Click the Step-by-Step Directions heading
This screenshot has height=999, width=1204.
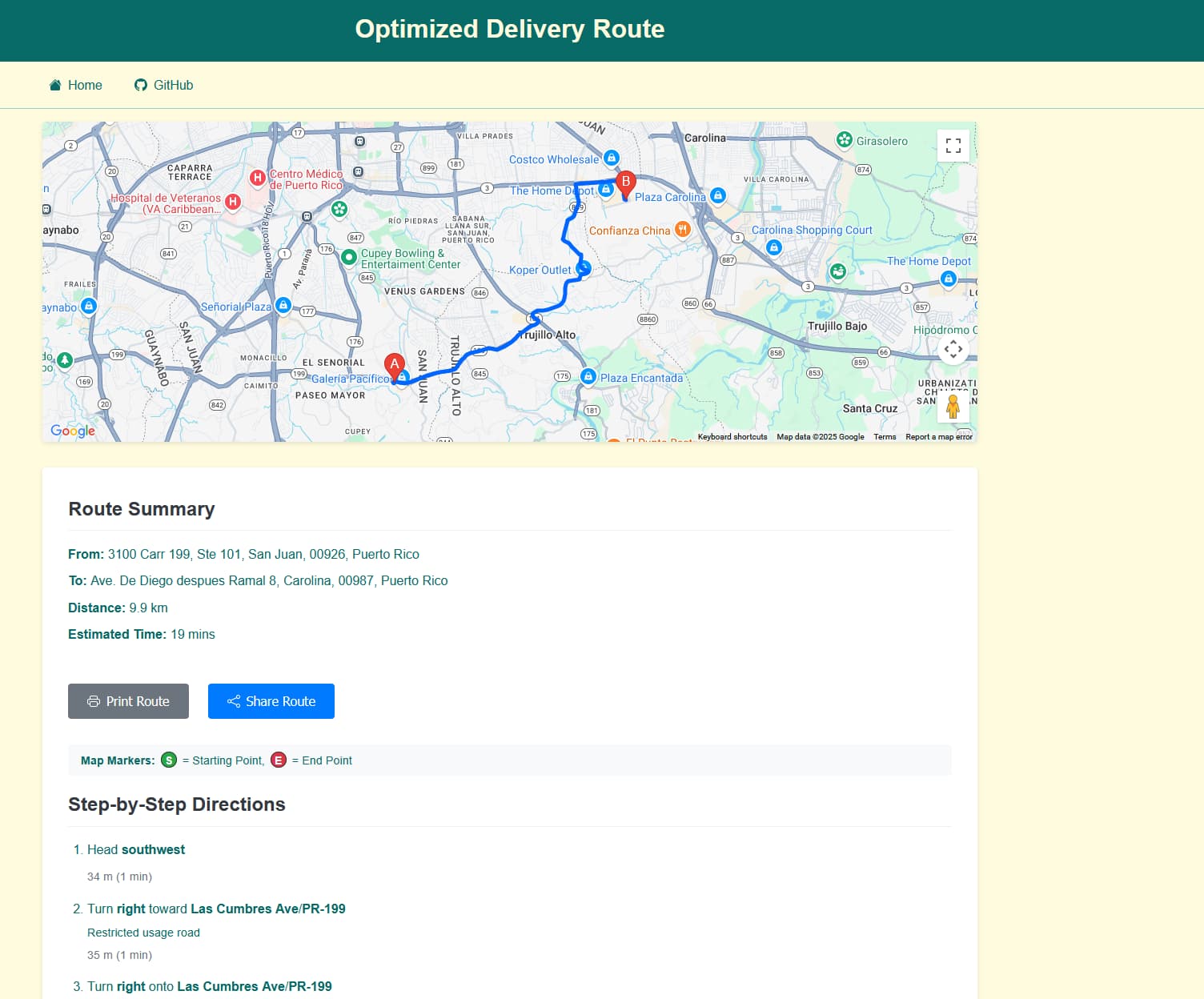pyautogui.click(x=177, y=804)
